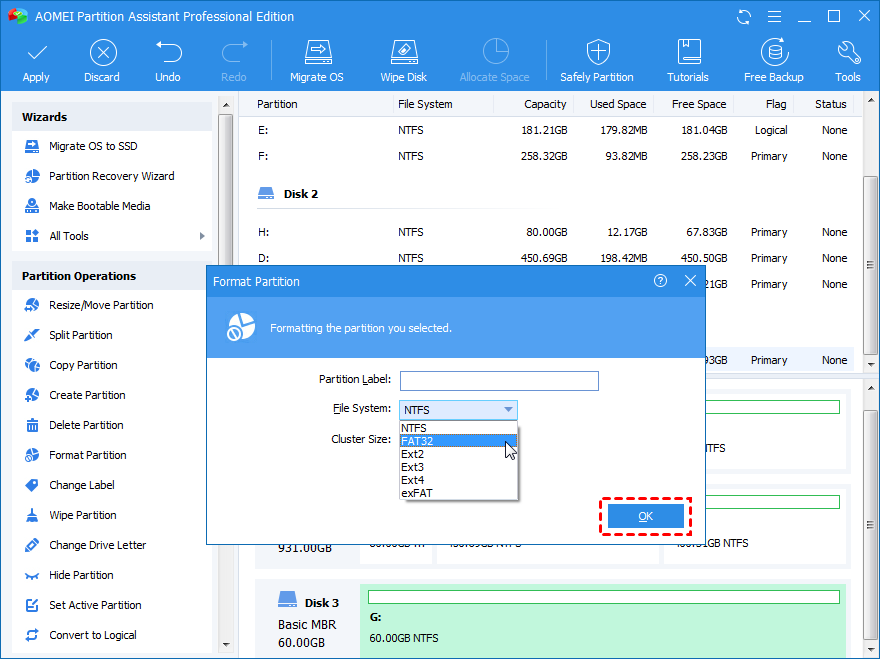The width and height of the screenshot is (880, 659).
Task: Sort by the File System column header
Action: coord(425,104)
